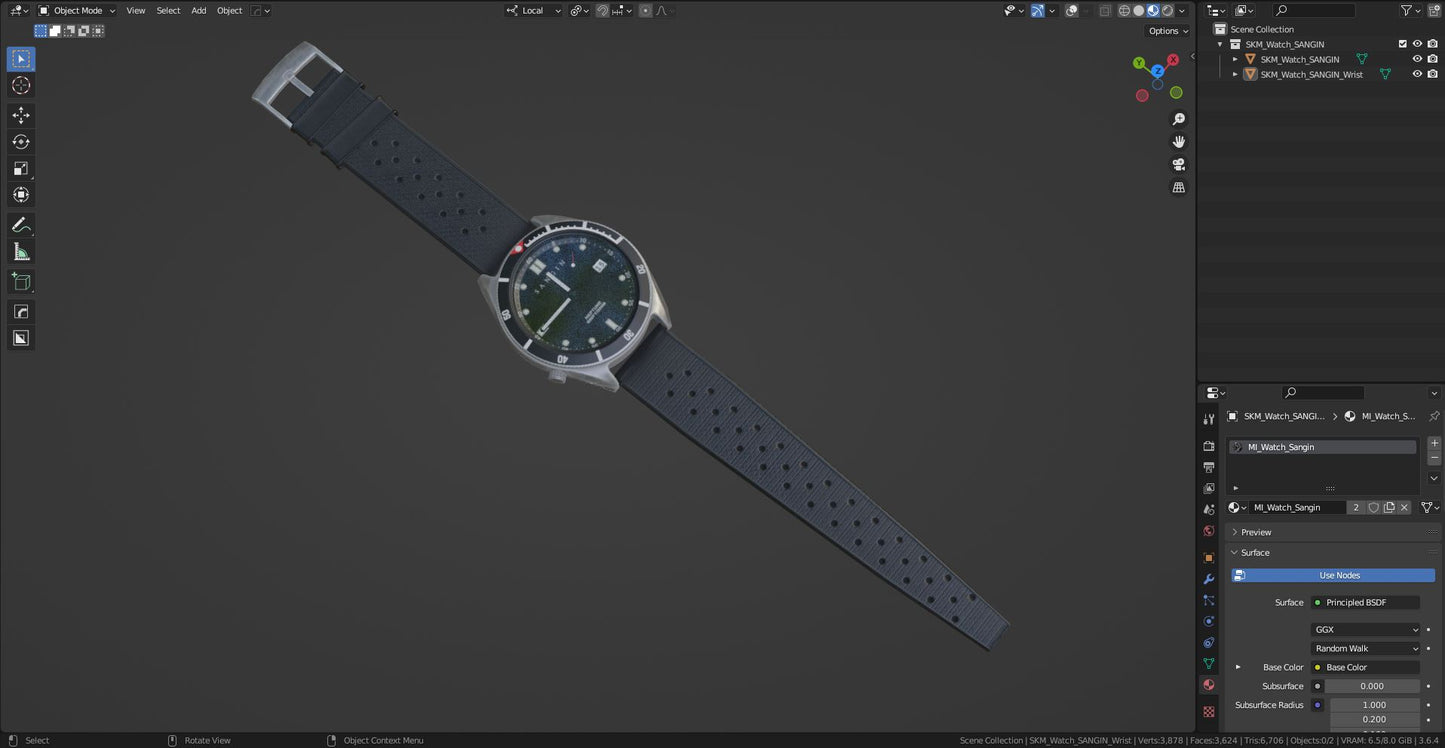The height and width of the screenshot is (748, 1445).
Task: Open the Object Mode dropdown
Action: [75, 10]
